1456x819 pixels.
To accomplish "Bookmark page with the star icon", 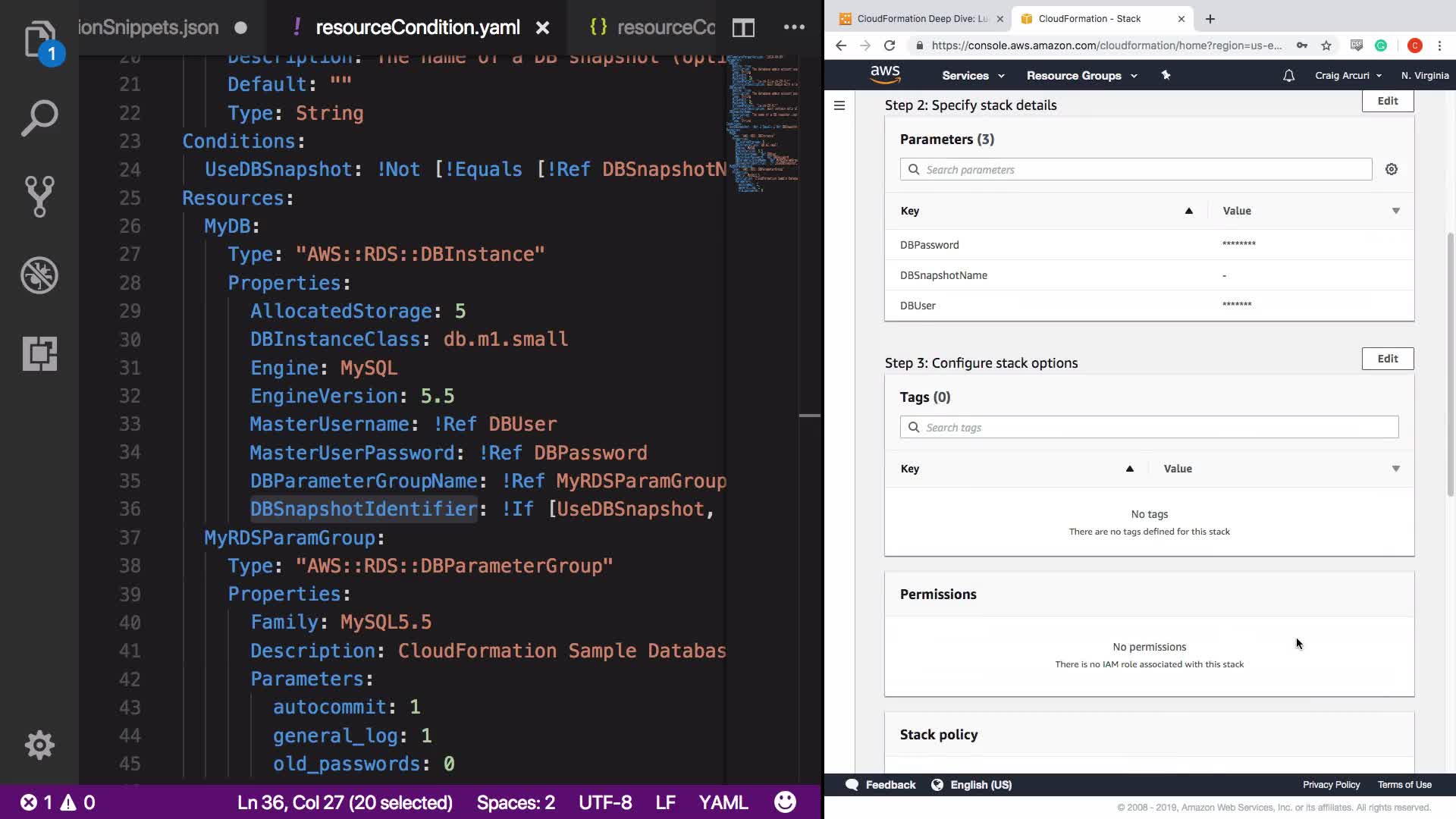I will (1326, 45).
